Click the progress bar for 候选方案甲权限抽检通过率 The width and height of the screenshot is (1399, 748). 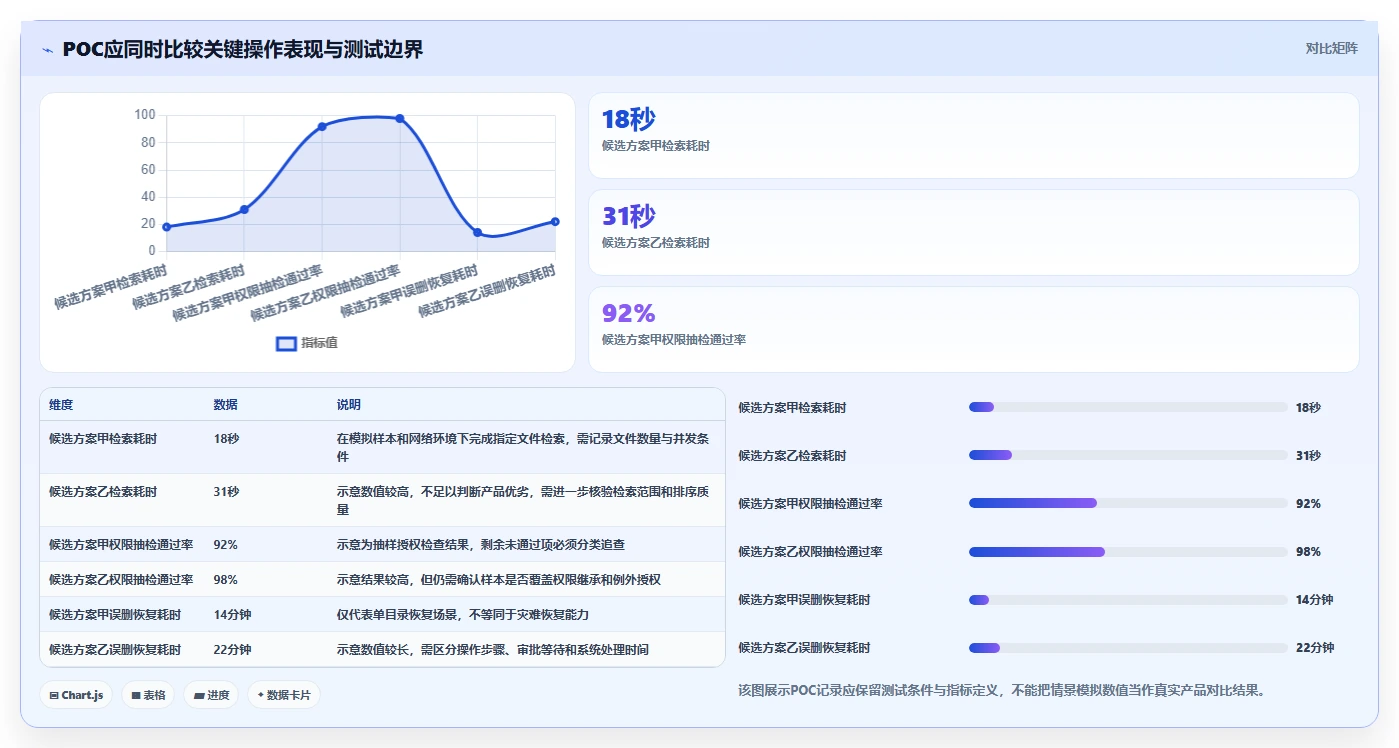pyautogui.click(x=1128, y=503)
